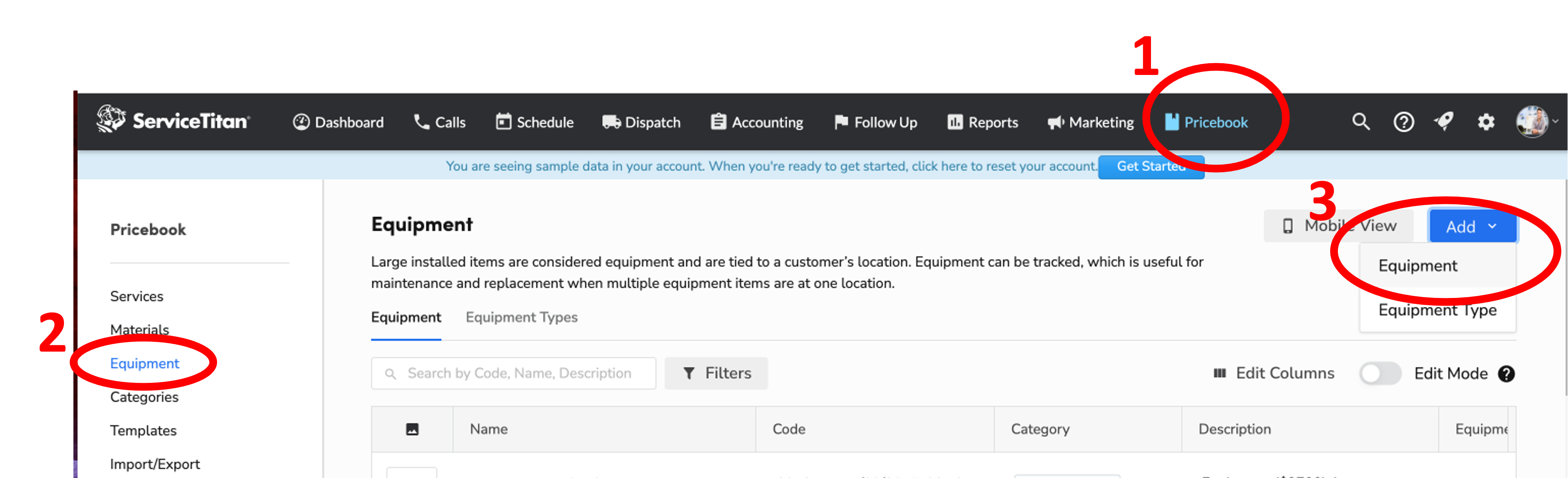Open Edit Columns

click(1273, 373)
